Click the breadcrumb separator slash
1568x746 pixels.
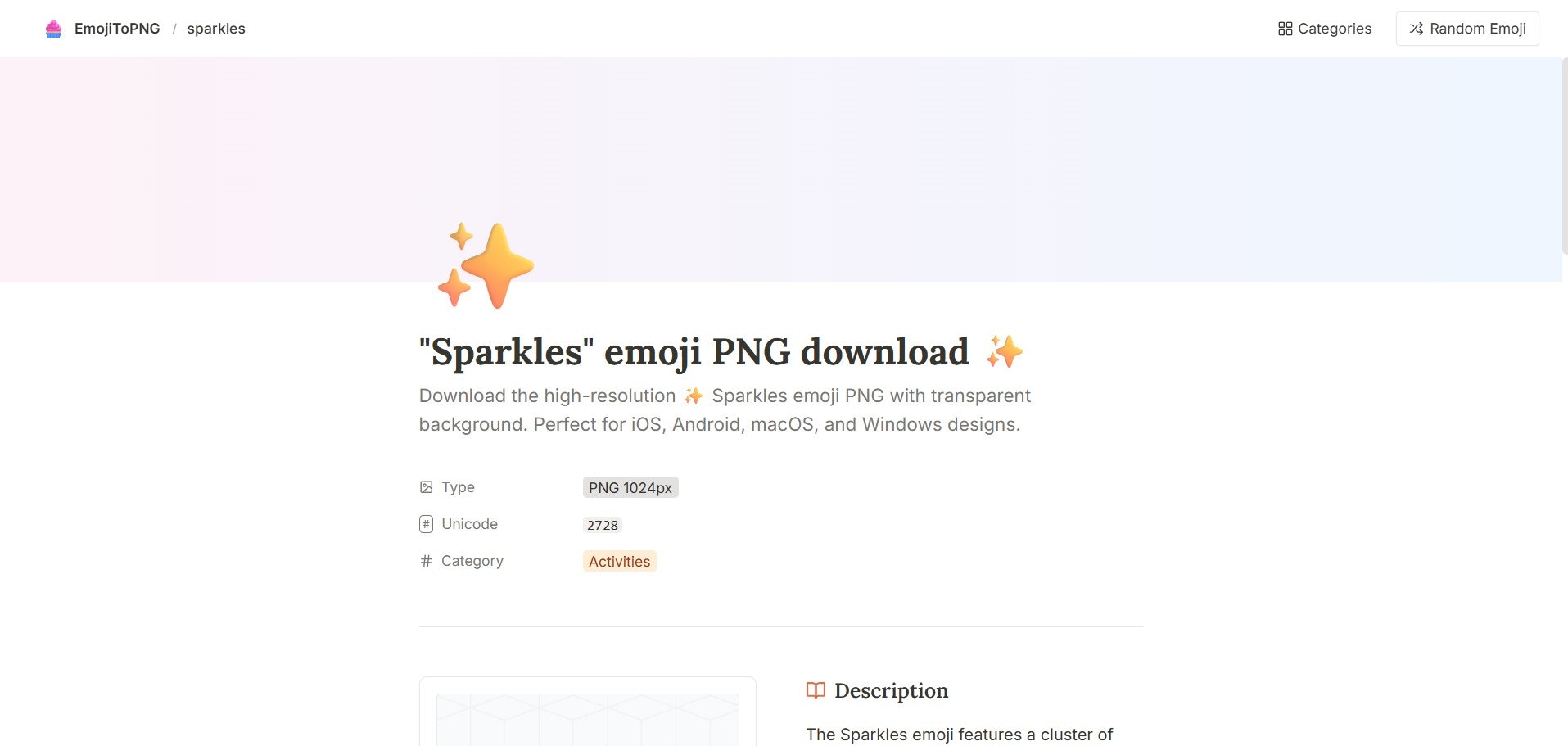point(174,28)
